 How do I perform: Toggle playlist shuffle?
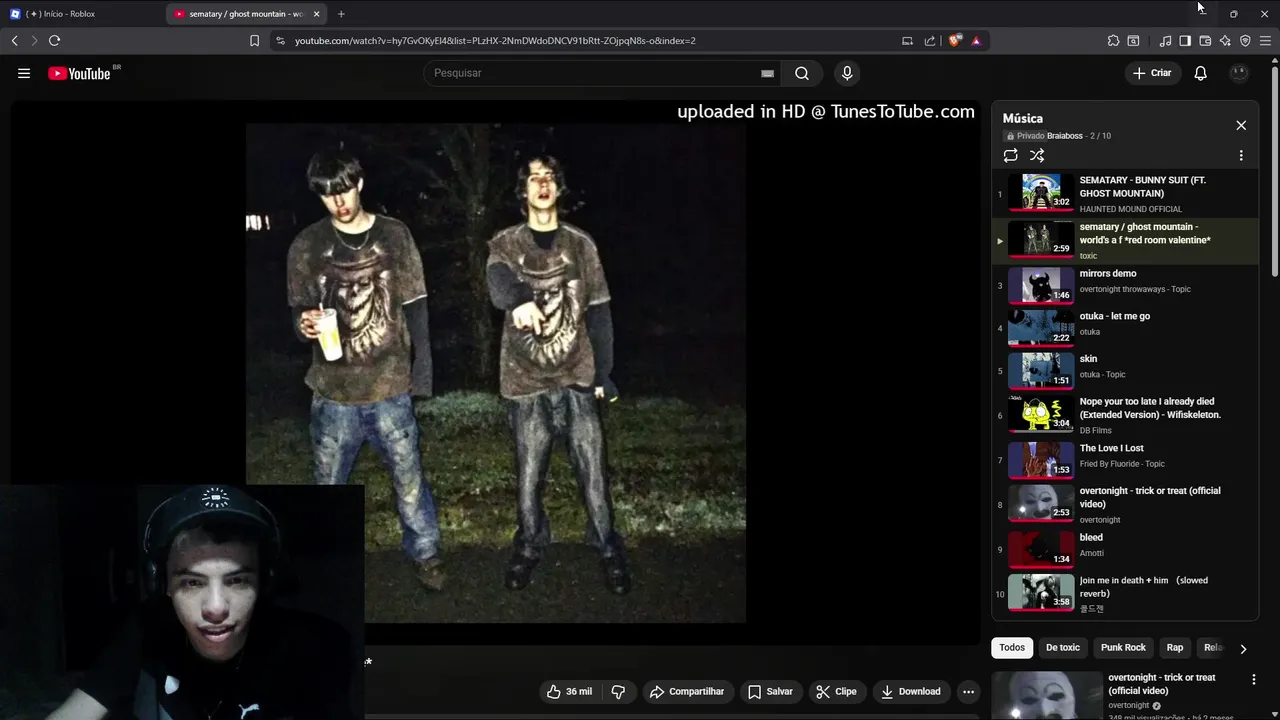tap(1037, 156)
